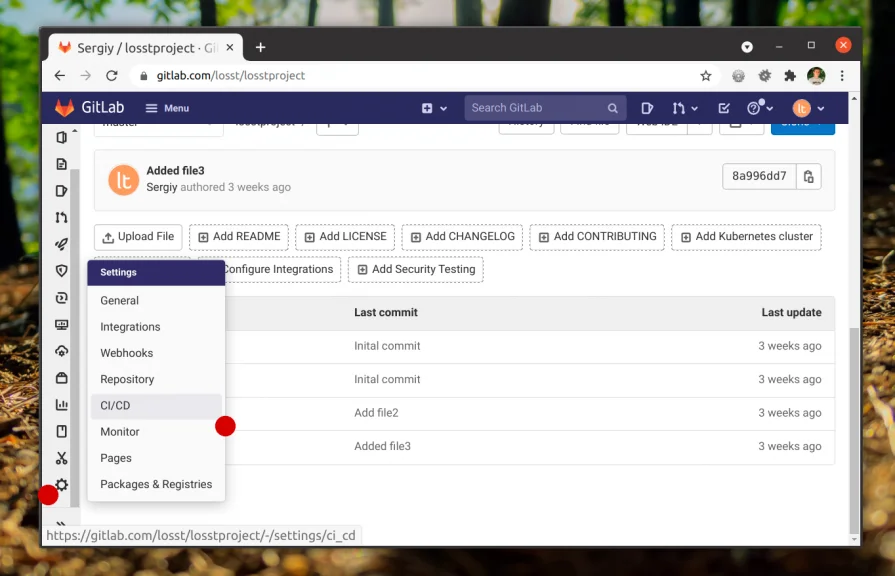Click the Add README button
The image size is (895, 576).
pyautogui.click(x=238, y=237)
